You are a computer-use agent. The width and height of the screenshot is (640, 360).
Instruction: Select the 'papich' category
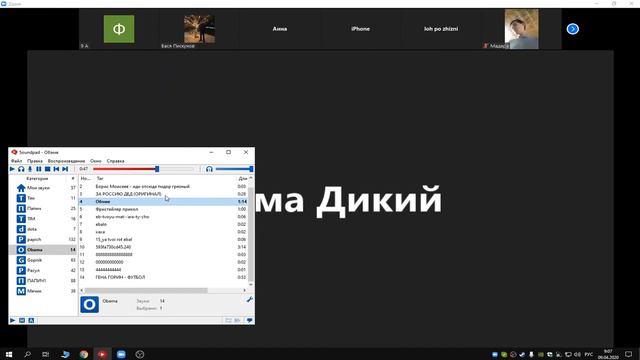[x=43, y=240]
